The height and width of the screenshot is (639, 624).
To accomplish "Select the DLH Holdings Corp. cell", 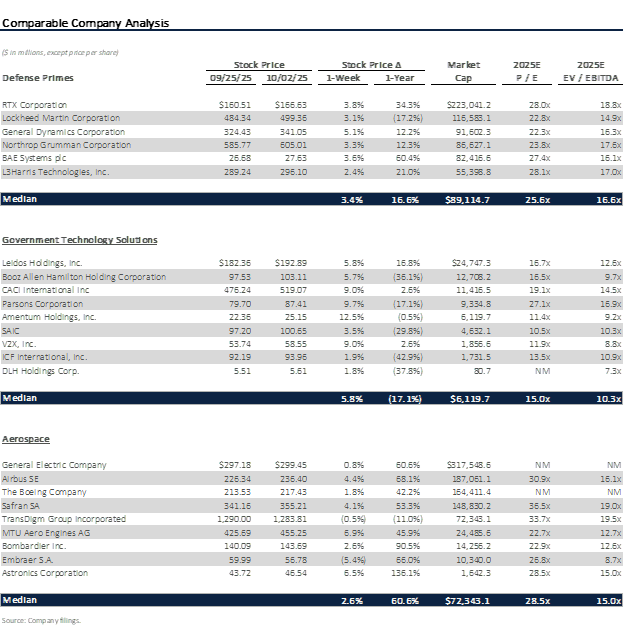I will (37, 370).
